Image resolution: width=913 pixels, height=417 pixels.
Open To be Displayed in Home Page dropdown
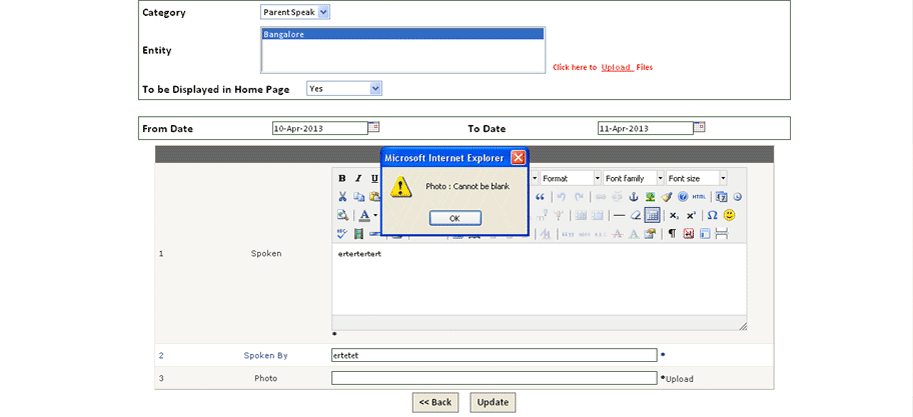(x=344, y=89)
